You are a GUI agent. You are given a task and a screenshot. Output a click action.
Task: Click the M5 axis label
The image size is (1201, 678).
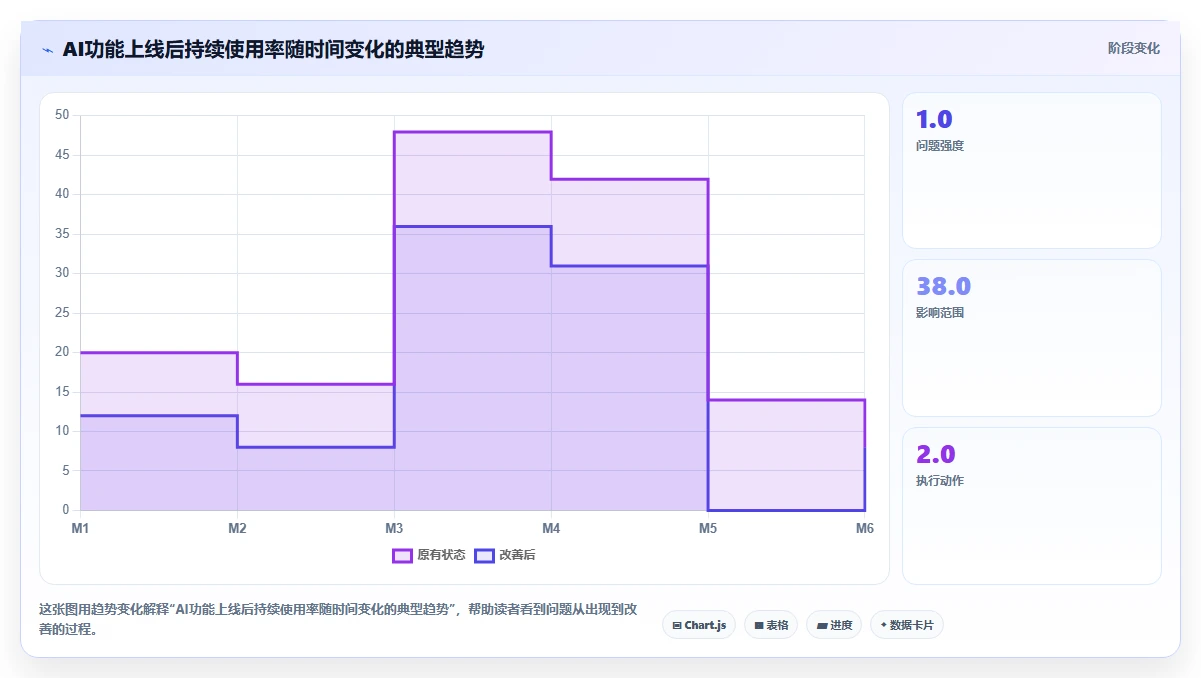click(708, 528)
